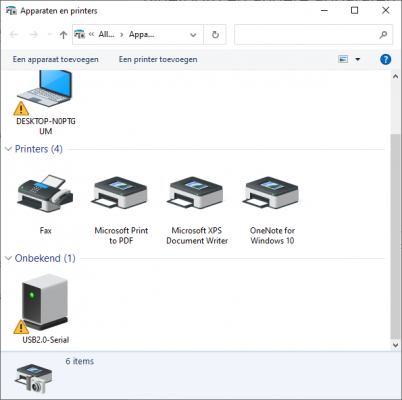This screenshot has height=400, width=402.
Task: Expand the hidden breadcrumb path chevrons
Action: pyautogui.click(x=91, y=34)
